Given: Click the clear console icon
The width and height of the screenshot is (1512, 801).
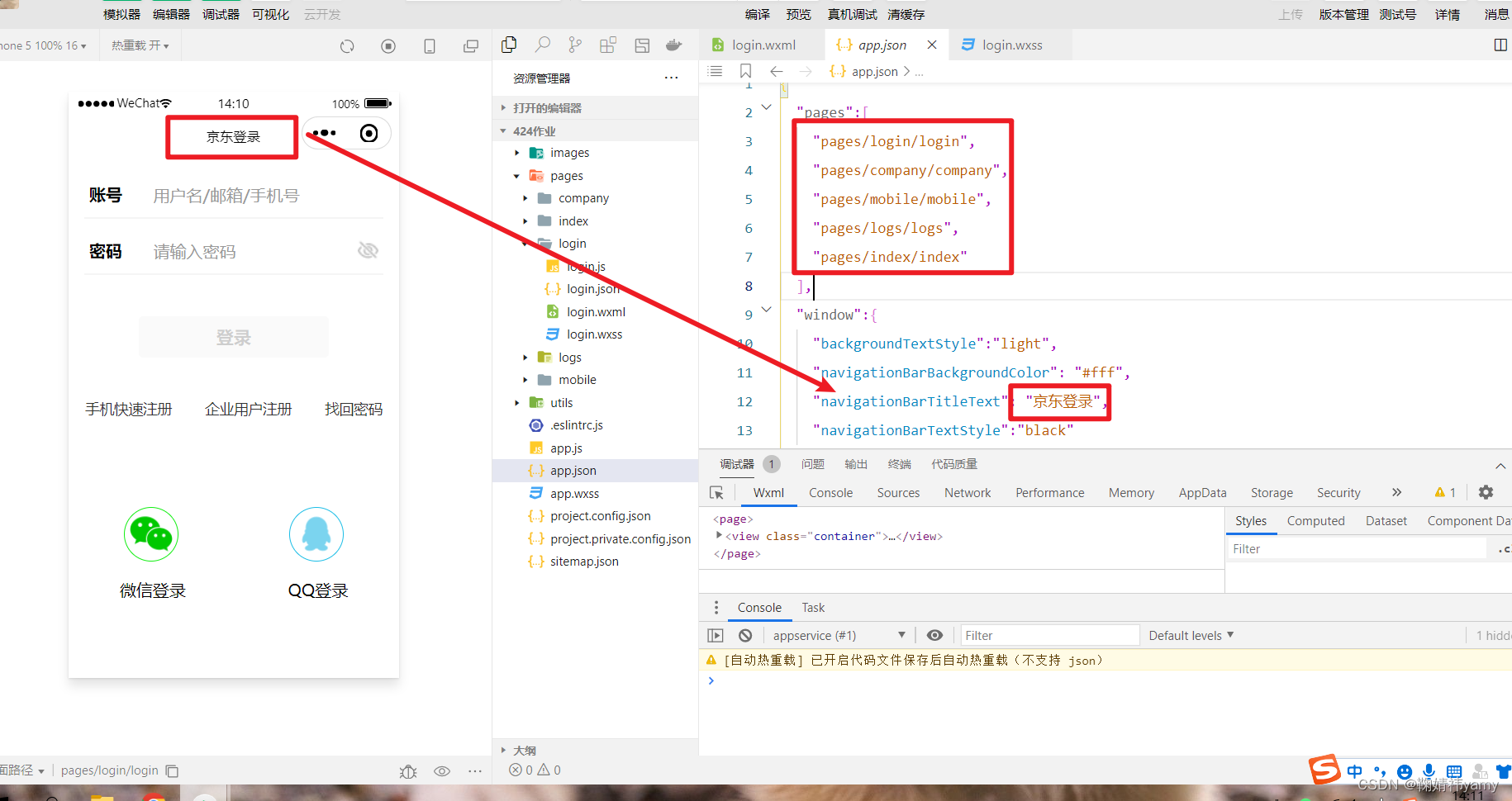Looking at the screenshot, I should [745, 635].
